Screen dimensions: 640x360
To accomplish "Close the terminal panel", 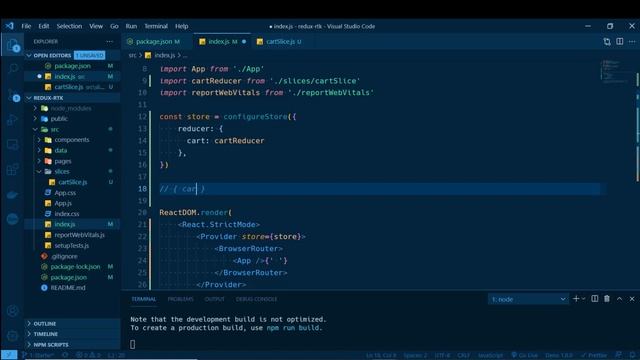I will click(632, 299).
